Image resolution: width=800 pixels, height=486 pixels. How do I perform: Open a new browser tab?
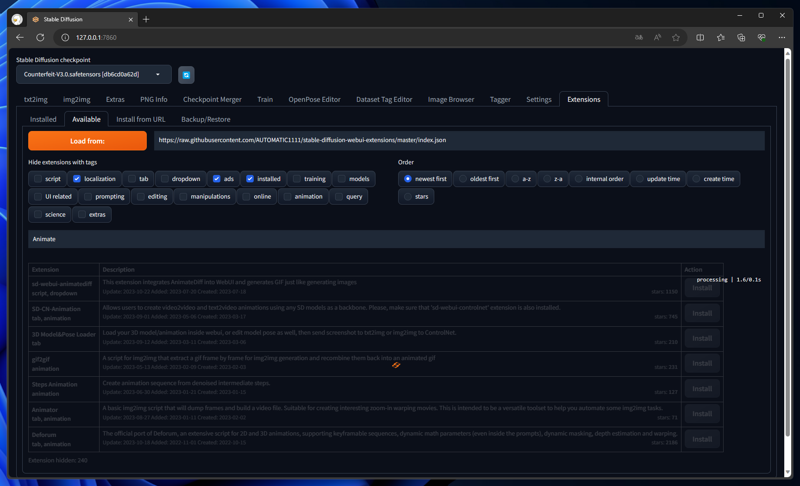pyautogui.click(x=146, y=19)
